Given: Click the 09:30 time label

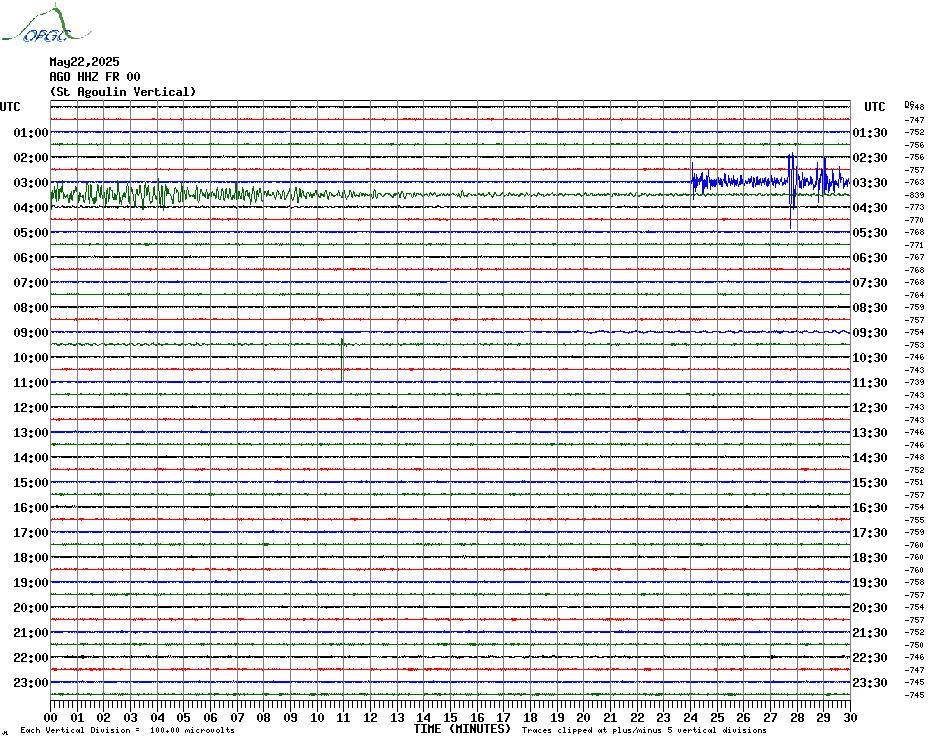Looking at the screenshot, I should [x=870, y=332].
